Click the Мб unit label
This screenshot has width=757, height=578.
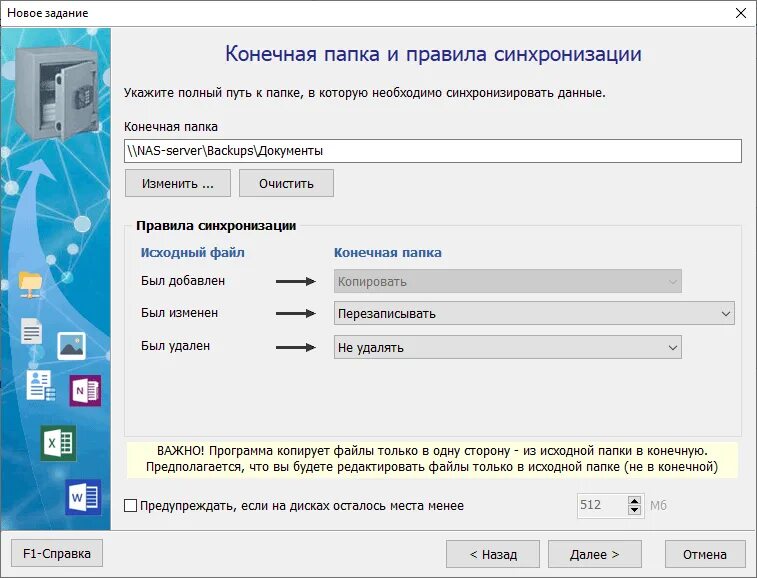658,506
